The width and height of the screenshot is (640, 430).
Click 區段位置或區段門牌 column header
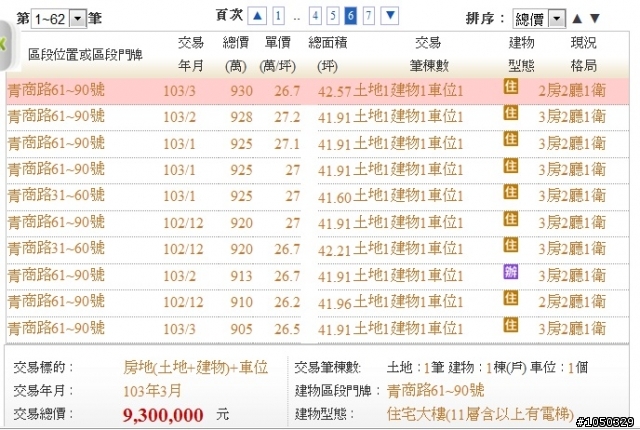pyautogui.click(x=85, y=54)
